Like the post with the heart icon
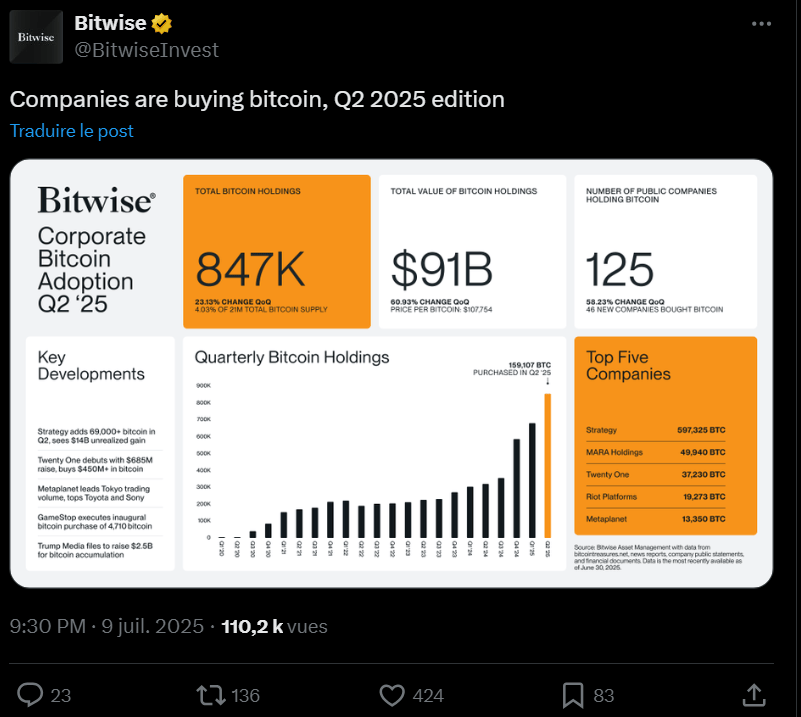The width and height of the screenshot is (801, 717). coord(392,695)
